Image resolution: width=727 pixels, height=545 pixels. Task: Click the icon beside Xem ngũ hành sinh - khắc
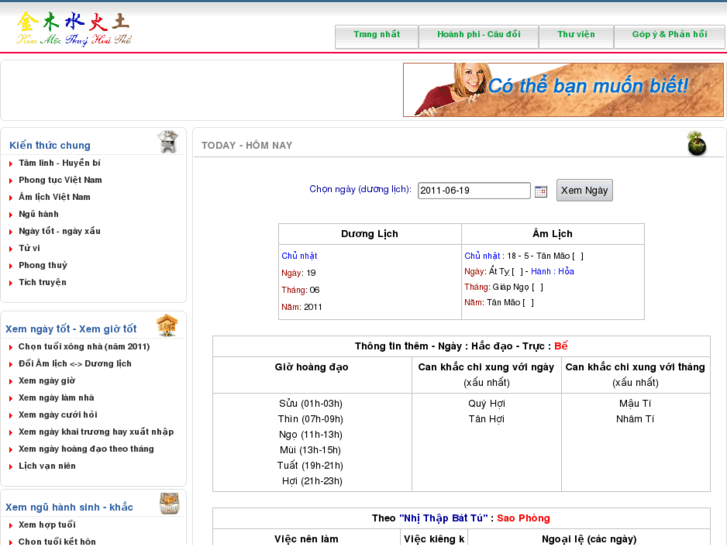tap(169, 504)
